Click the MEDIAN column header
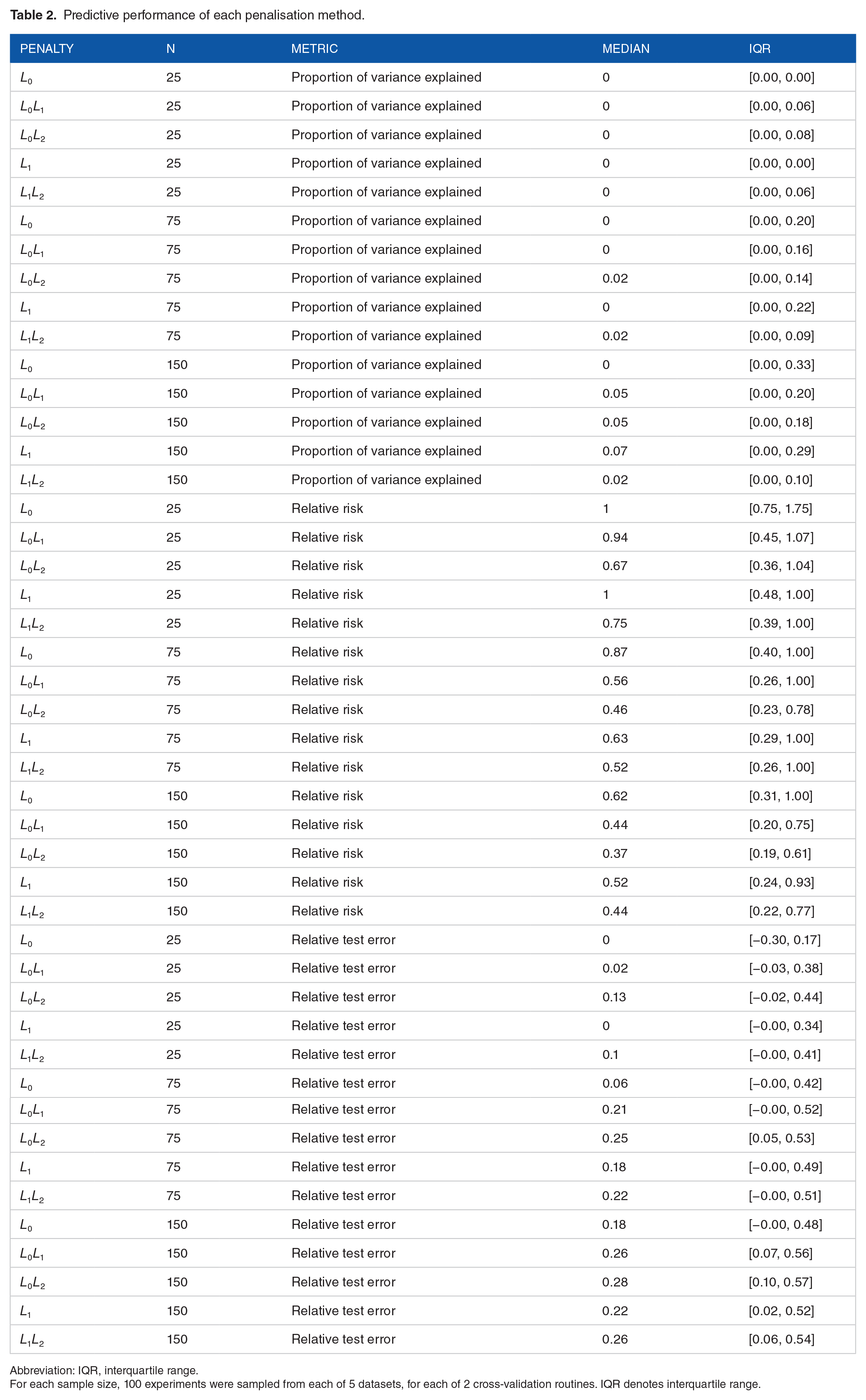Screen dimensions: 866x1400 click(x=626, y=49)
